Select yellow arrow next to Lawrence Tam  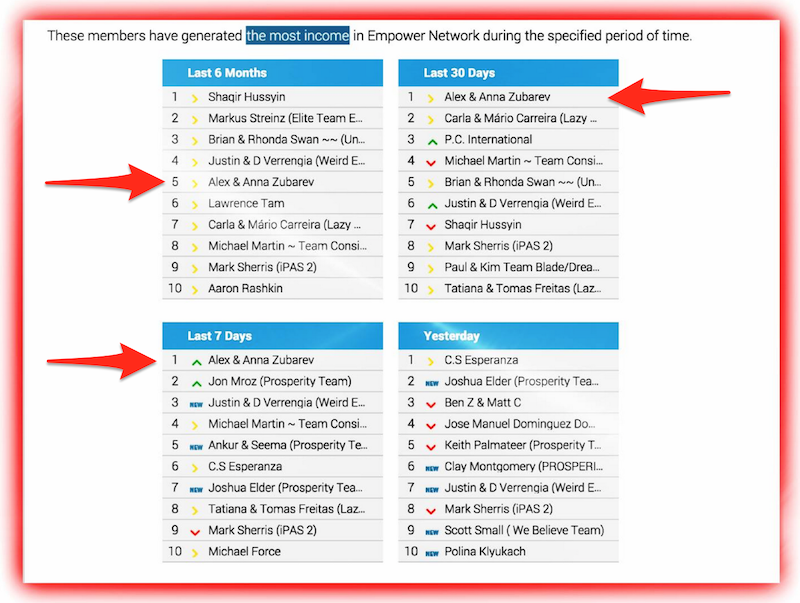195,205
